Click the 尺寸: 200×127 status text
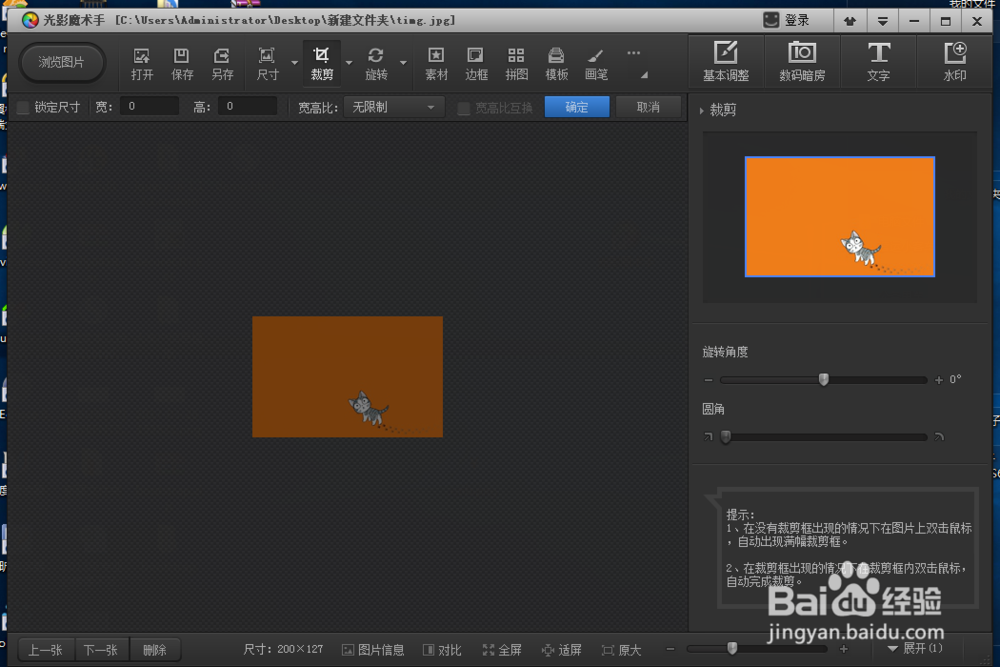Screen dimensions: 1000x667 coord(283,649)
